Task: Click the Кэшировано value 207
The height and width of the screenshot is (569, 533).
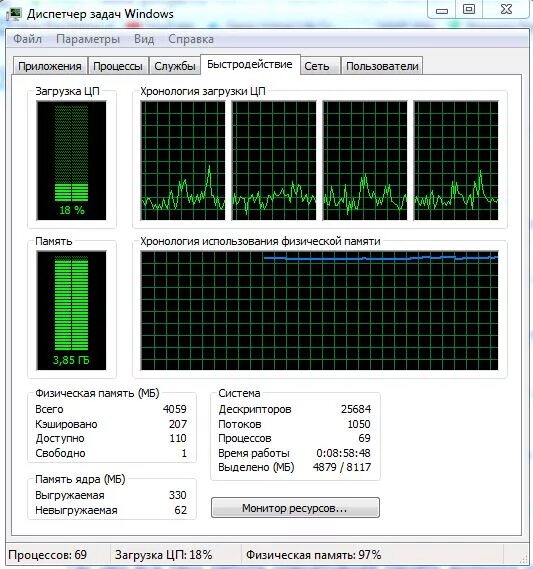Action: [x=178, y=424]
